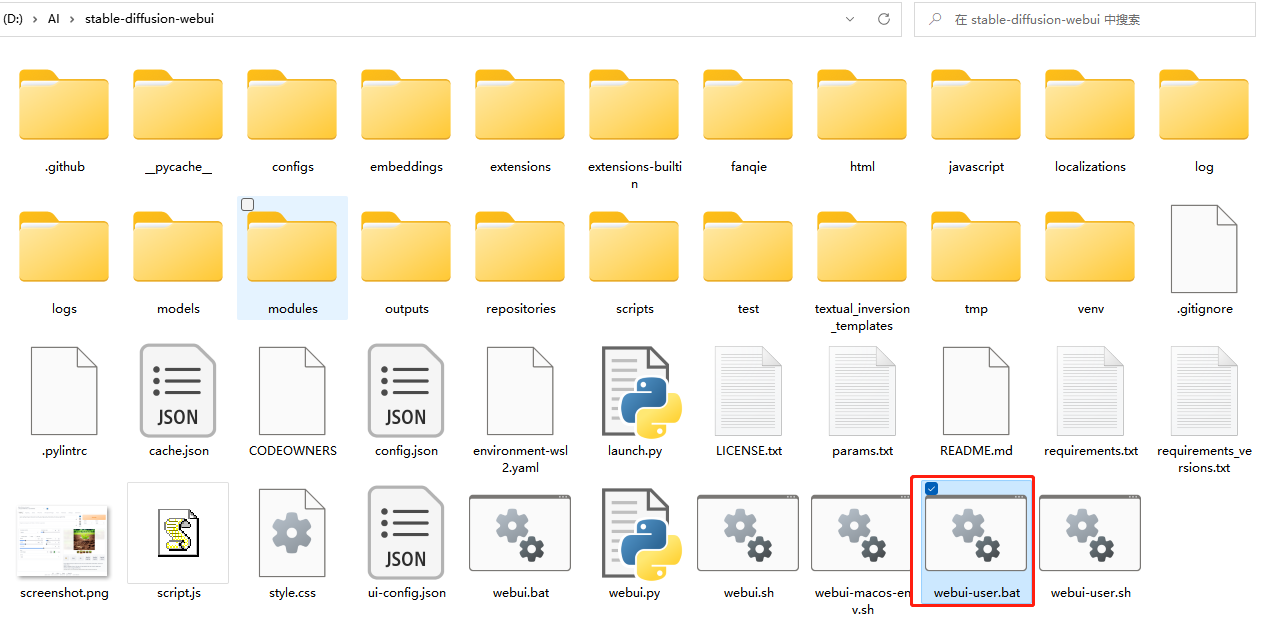
Task: Select the webui.py Python file
Action: pyautogui.click(x=634, y=535)
